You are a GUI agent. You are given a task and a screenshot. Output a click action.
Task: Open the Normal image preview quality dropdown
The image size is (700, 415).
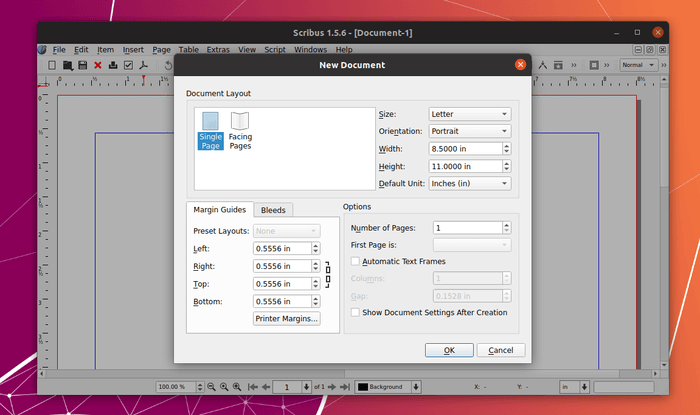tap(638, 65)
